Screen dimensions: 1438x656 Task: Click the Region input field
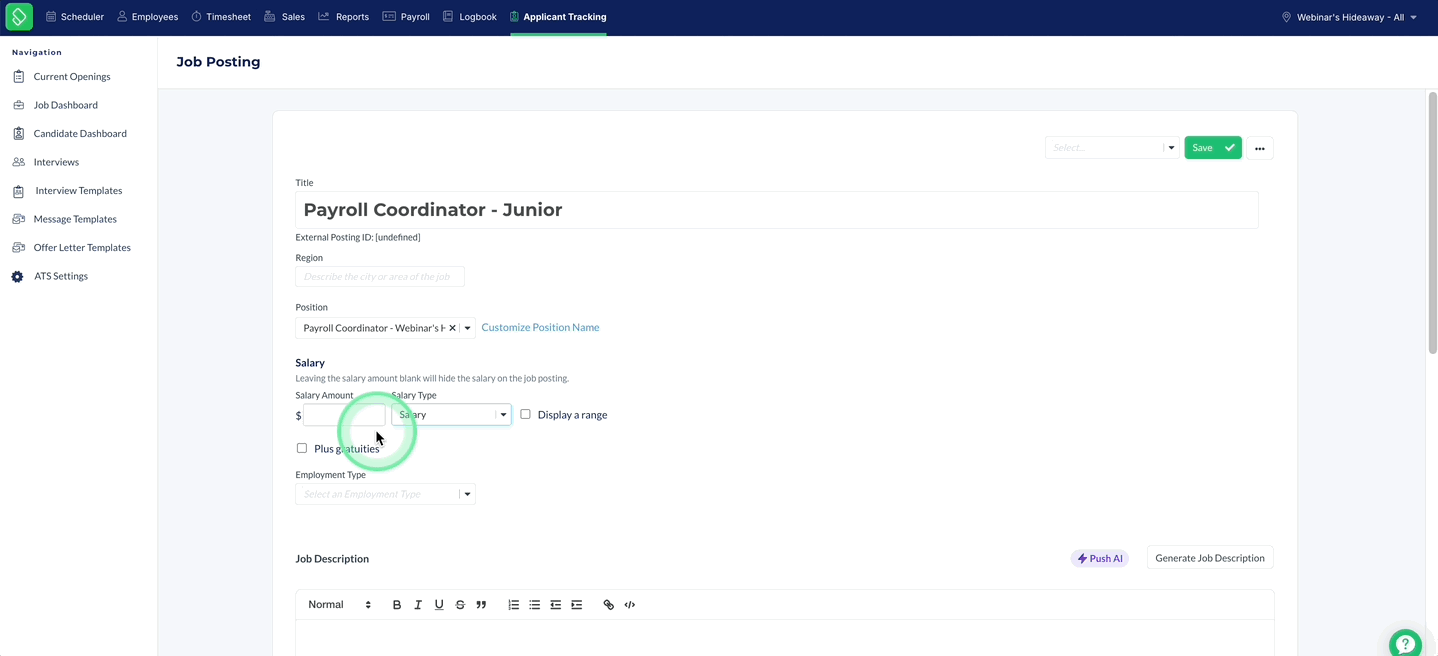pos(380,277)
